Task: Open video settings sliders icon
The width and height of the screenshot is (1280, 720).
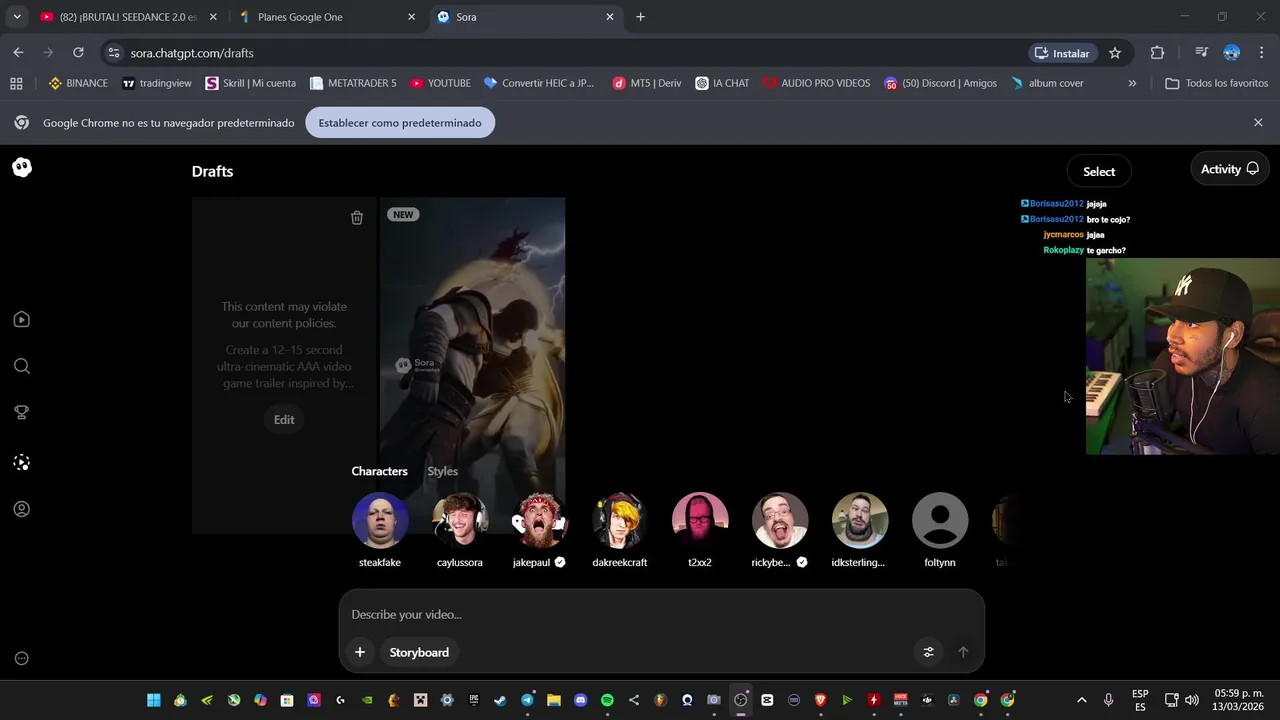Action: (928, 652)
